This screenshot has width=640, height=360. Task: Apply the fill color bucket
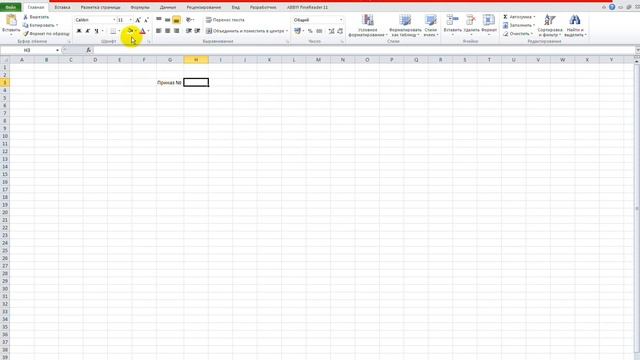click(130, 31)
